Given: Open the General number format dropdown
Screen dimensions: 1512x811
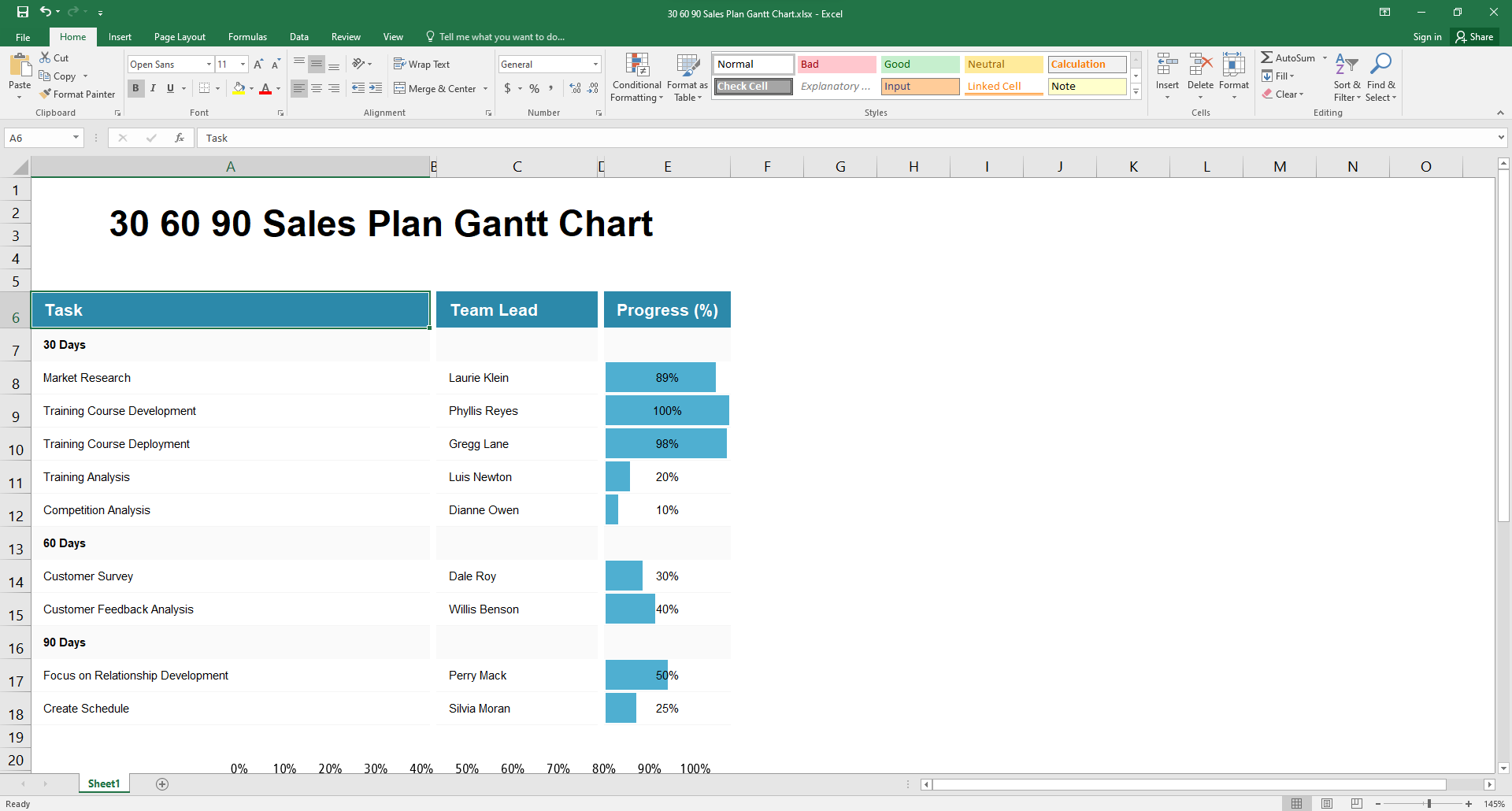Looking at the screenshot, I should point(595,65).
